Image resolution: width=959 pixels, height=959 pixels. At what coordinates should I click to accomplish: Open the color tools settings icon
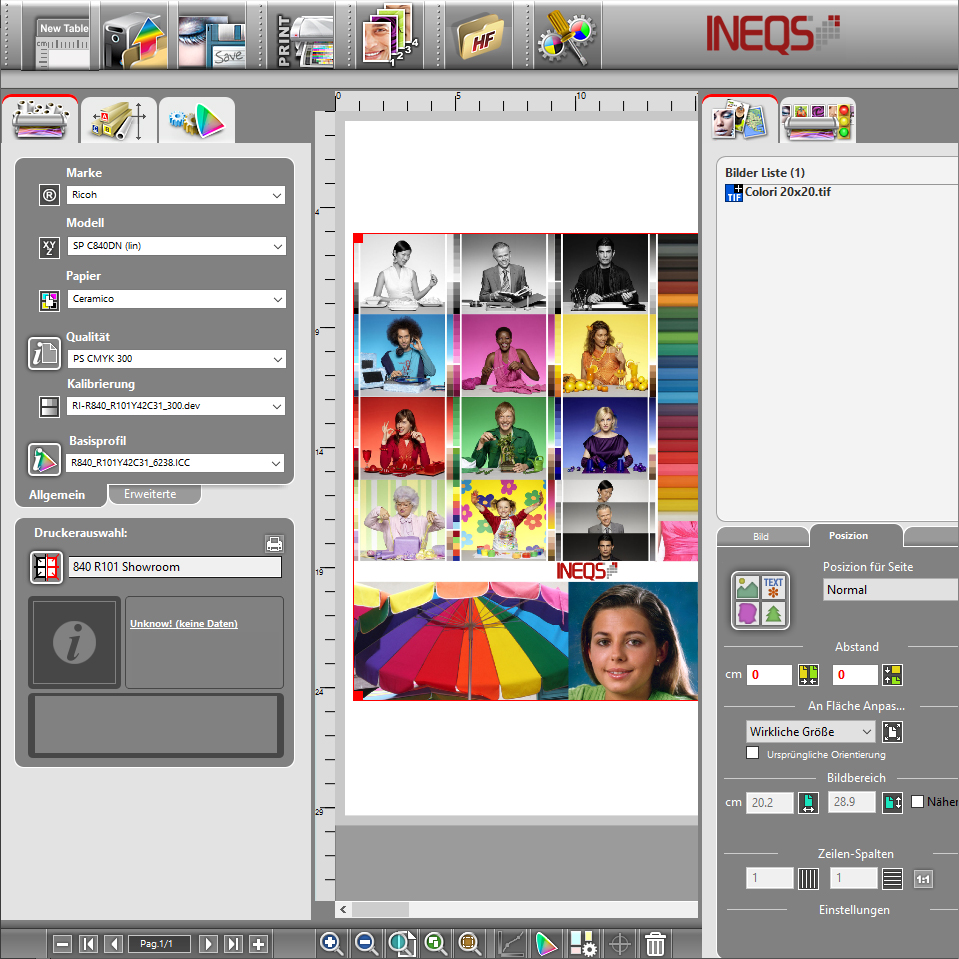pyautogui.click(x=567, y=38)
